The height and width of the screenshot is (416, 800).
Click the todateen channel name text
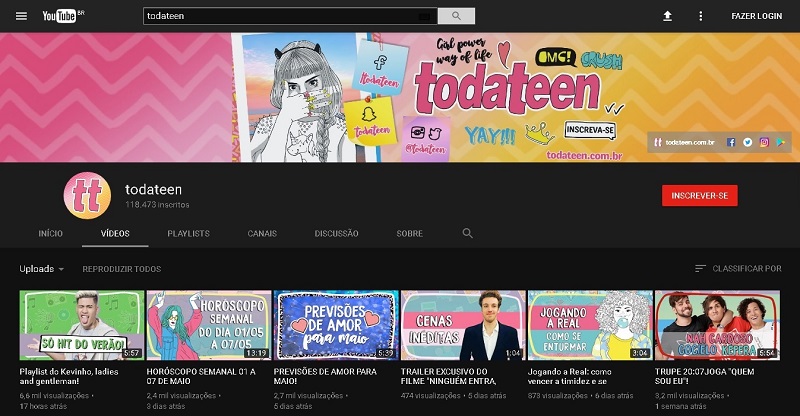(154, 189)
